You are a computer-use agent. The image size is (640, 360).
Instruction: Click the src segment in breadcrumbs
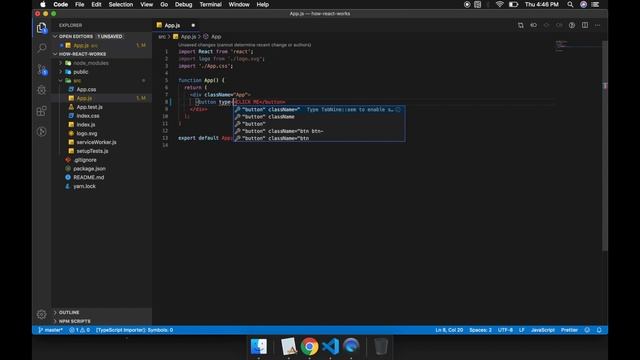tap(162, 37)
